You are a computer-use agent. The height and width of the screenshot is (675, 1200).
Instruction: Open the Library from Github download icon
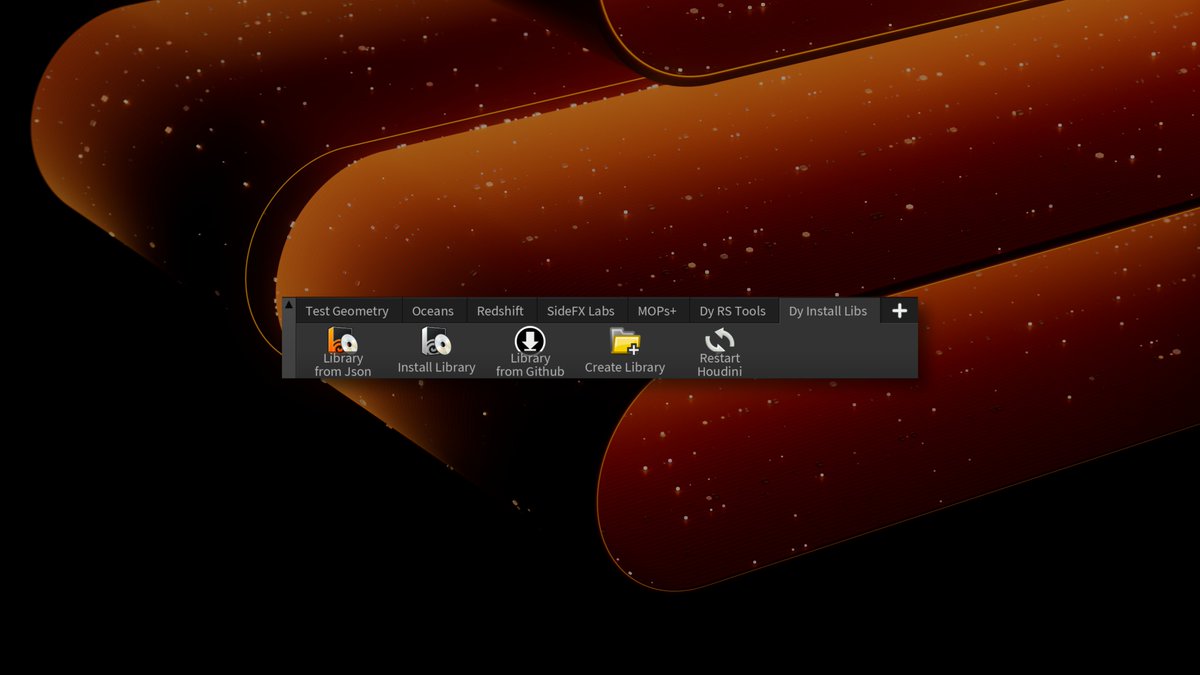pos(529,340)
